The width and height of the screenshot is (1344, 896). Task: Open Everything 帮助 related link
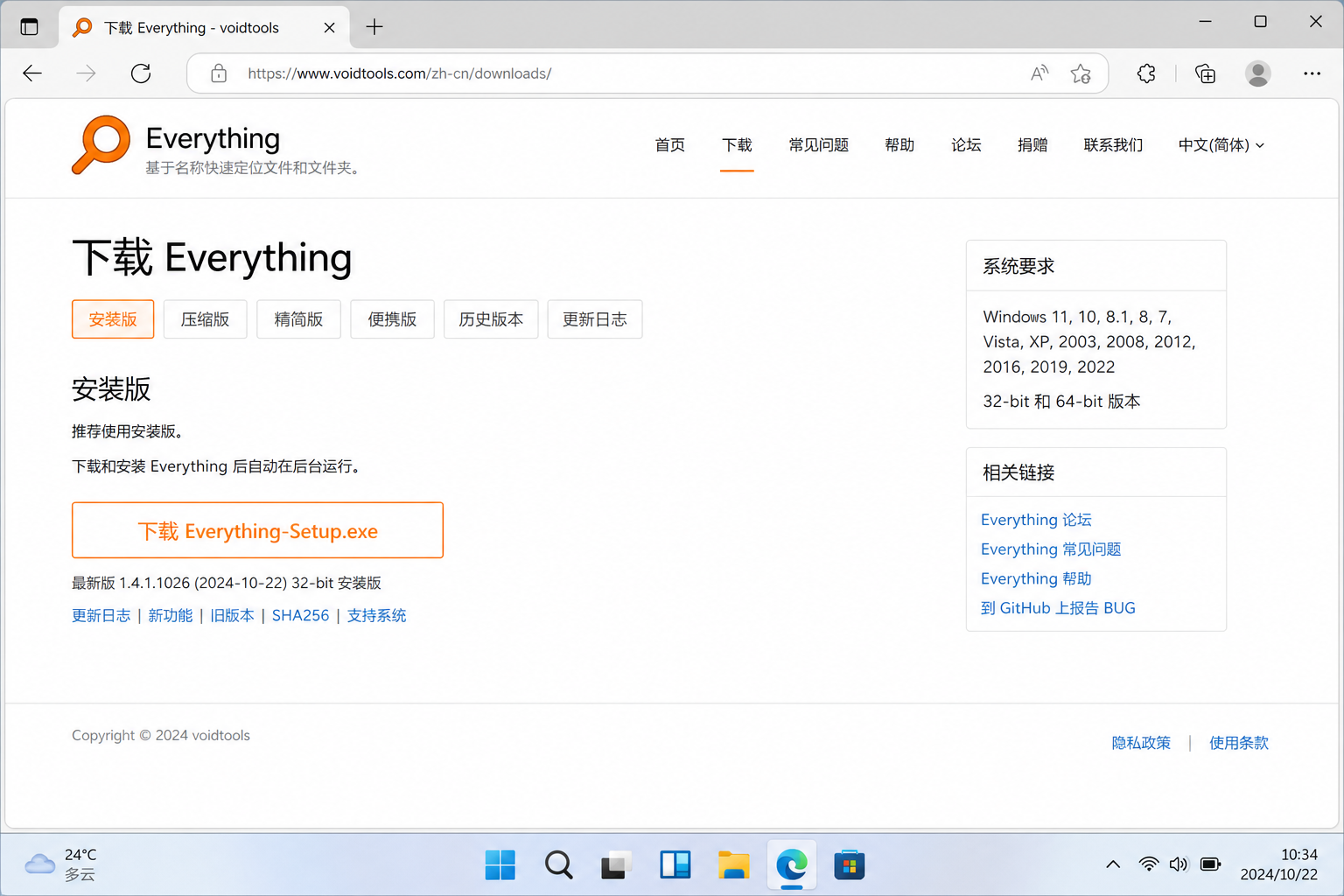(x=1036, y=579)
